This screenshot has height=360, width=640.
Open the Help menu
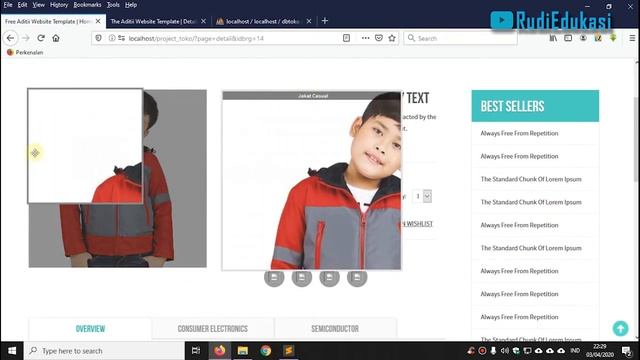click(x=131, y=5)
